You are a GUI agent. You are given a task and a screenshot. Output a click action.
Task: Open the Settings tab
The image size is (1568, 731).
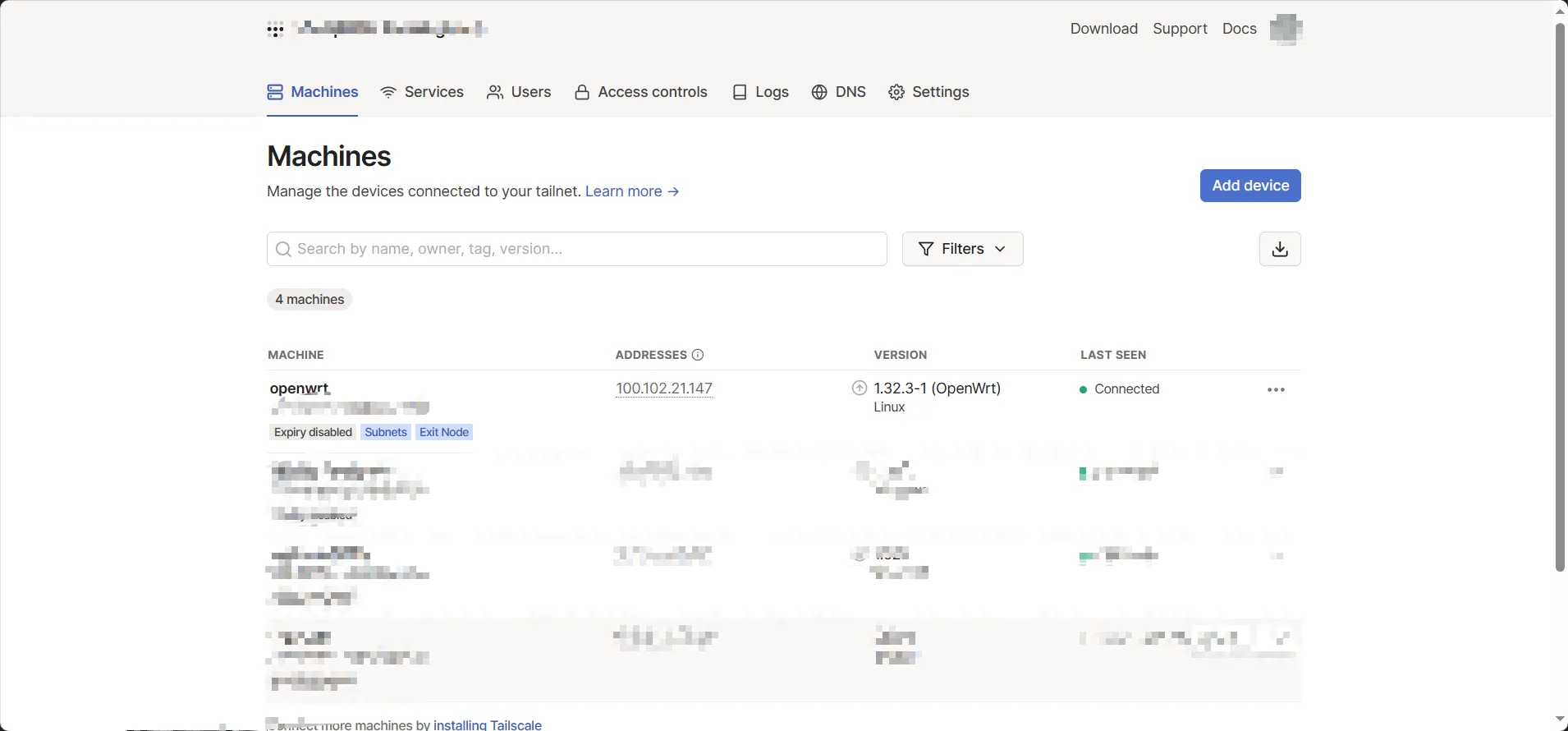[928, 92]
